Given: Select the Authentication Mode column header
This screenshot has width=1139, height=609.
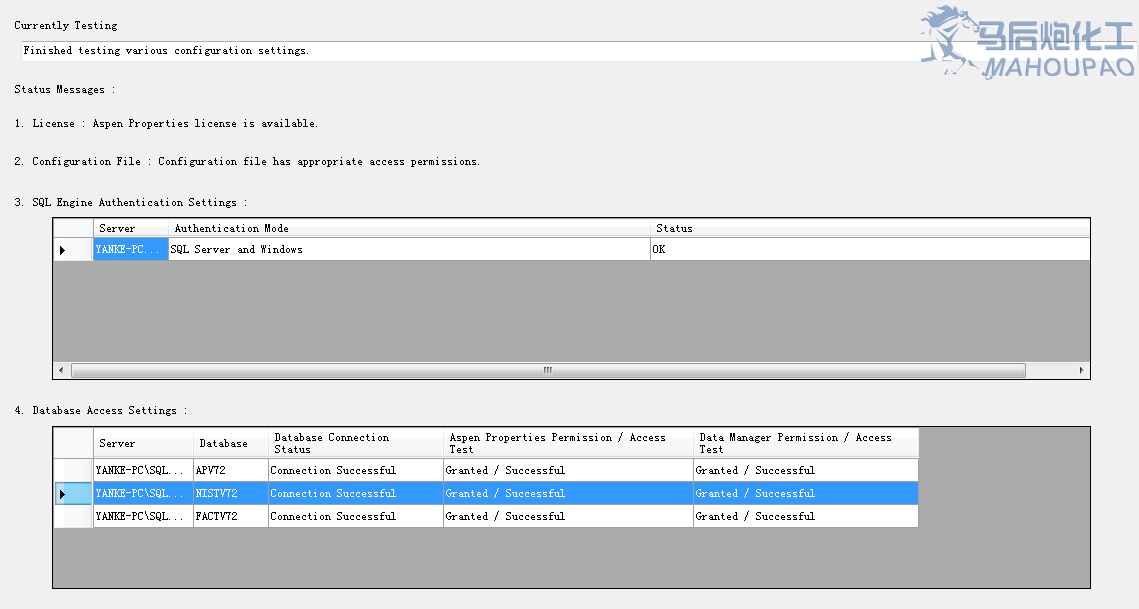Looking at the screenshot, I should (409, 228).
